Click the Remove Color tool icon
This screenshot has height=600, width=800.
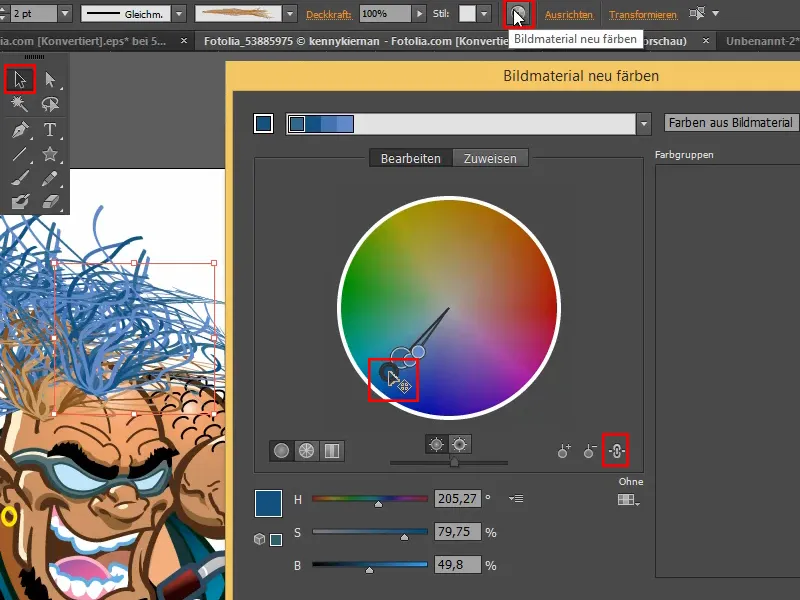(x=590, y=451)
